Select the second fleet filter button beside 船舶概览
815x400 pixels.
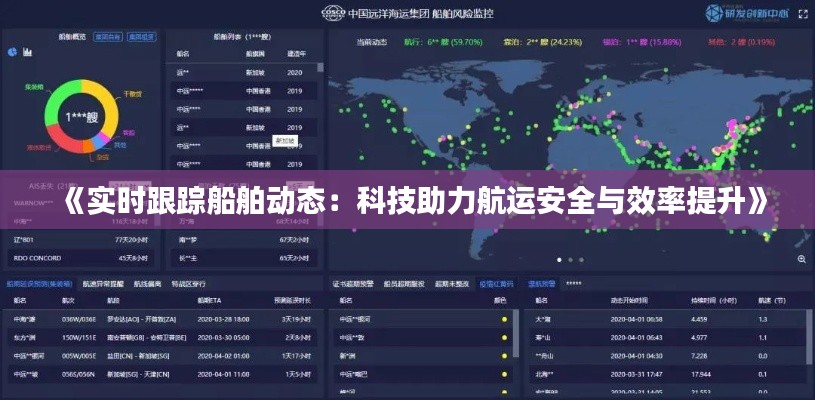coord(142,37)
